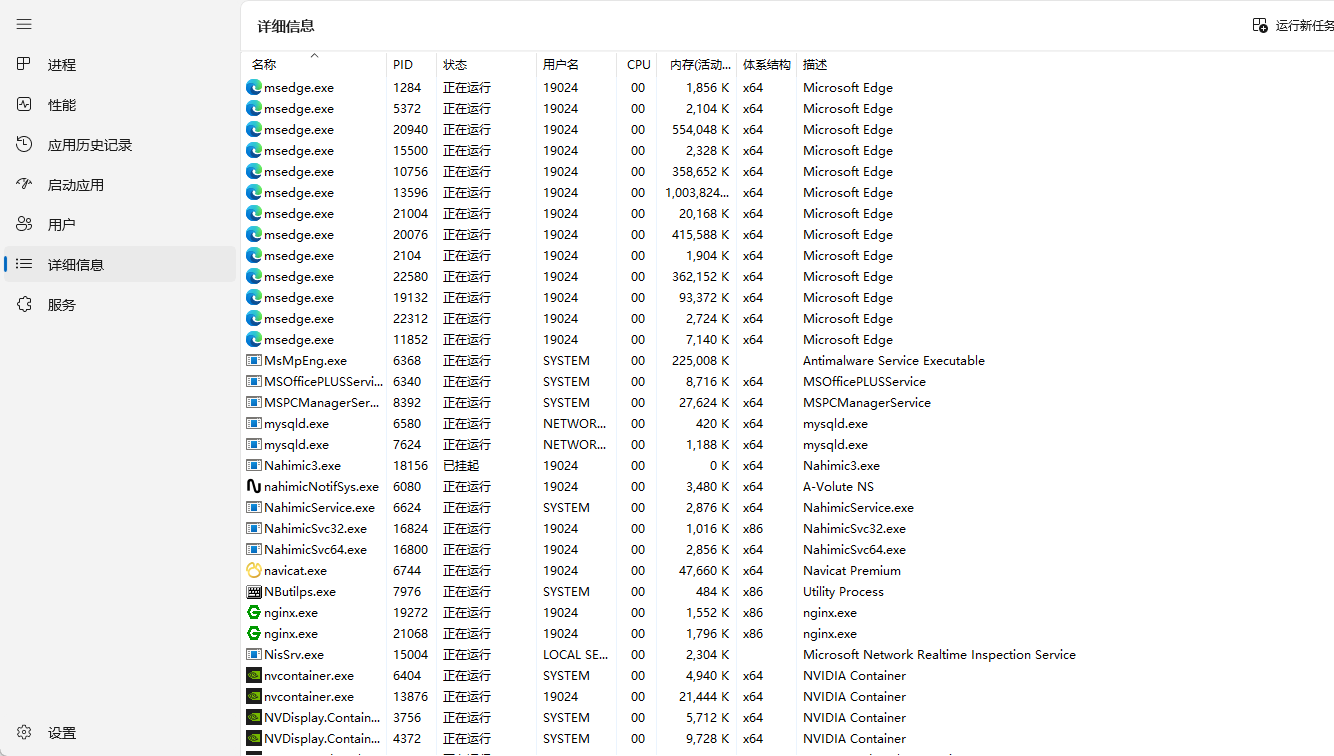Image resolution: width=1334 pixels, height=756 pixels.
Task: Click memory value 554,048 K
Action: coord(700,129)
